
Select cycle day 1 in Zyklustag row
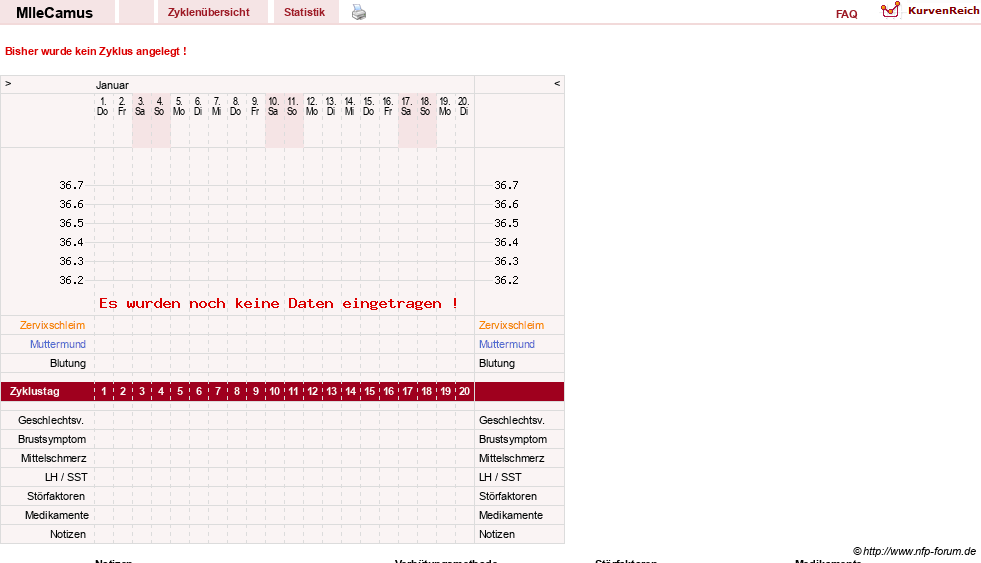point(104,392)
